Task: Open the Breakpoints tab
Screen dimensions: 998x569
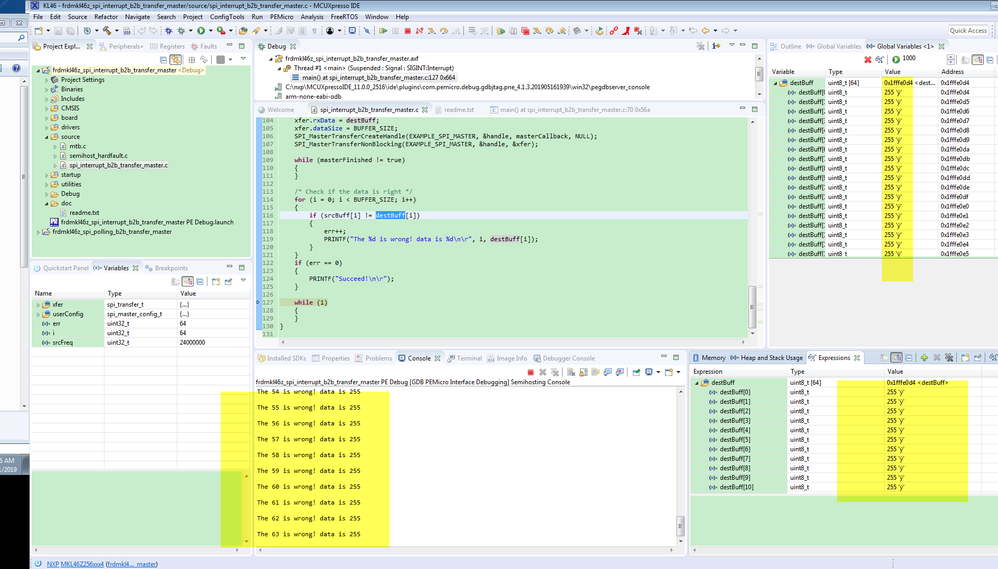Action: point(170,268)
